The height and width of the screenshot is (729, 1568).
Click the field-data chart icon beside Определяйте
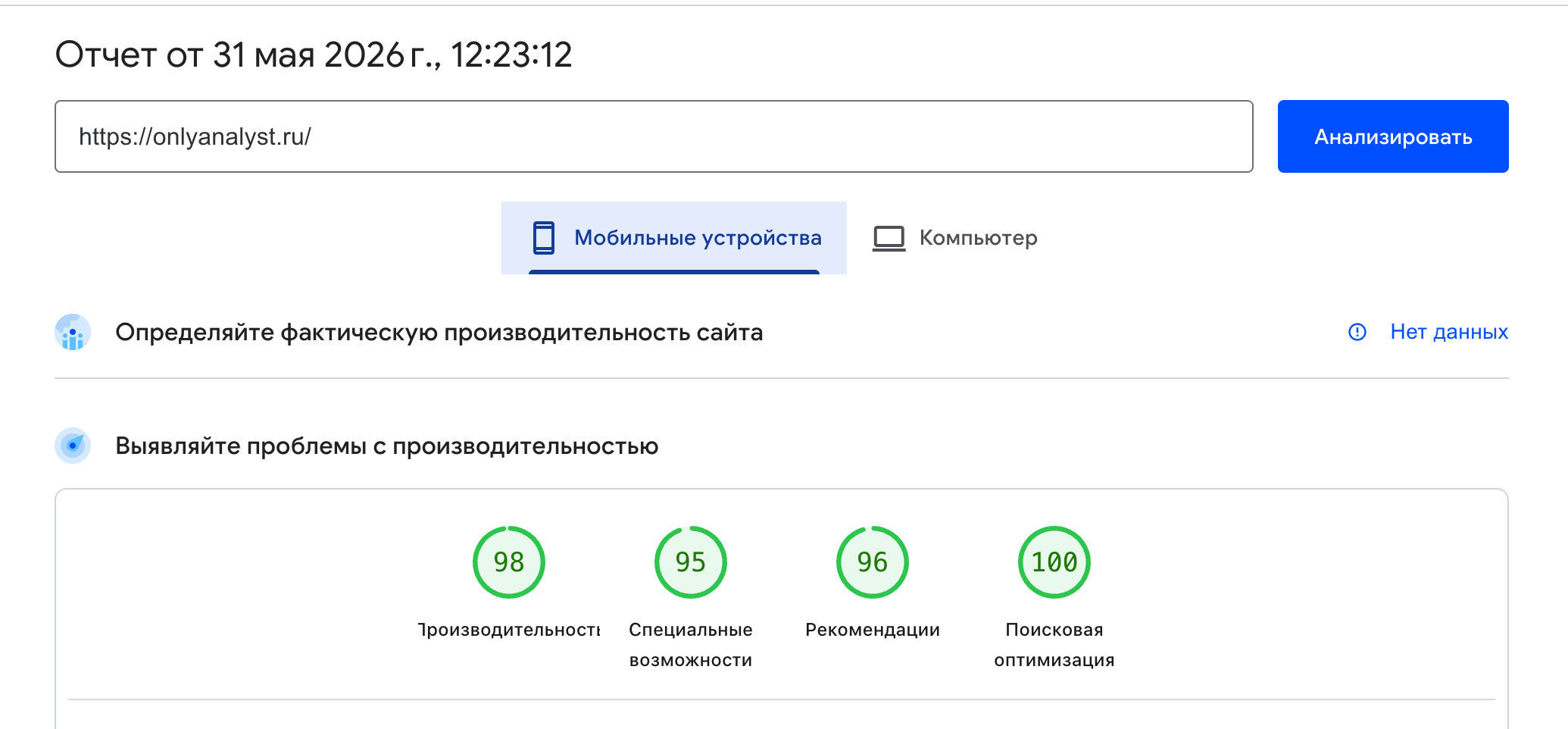coord(73,332)
